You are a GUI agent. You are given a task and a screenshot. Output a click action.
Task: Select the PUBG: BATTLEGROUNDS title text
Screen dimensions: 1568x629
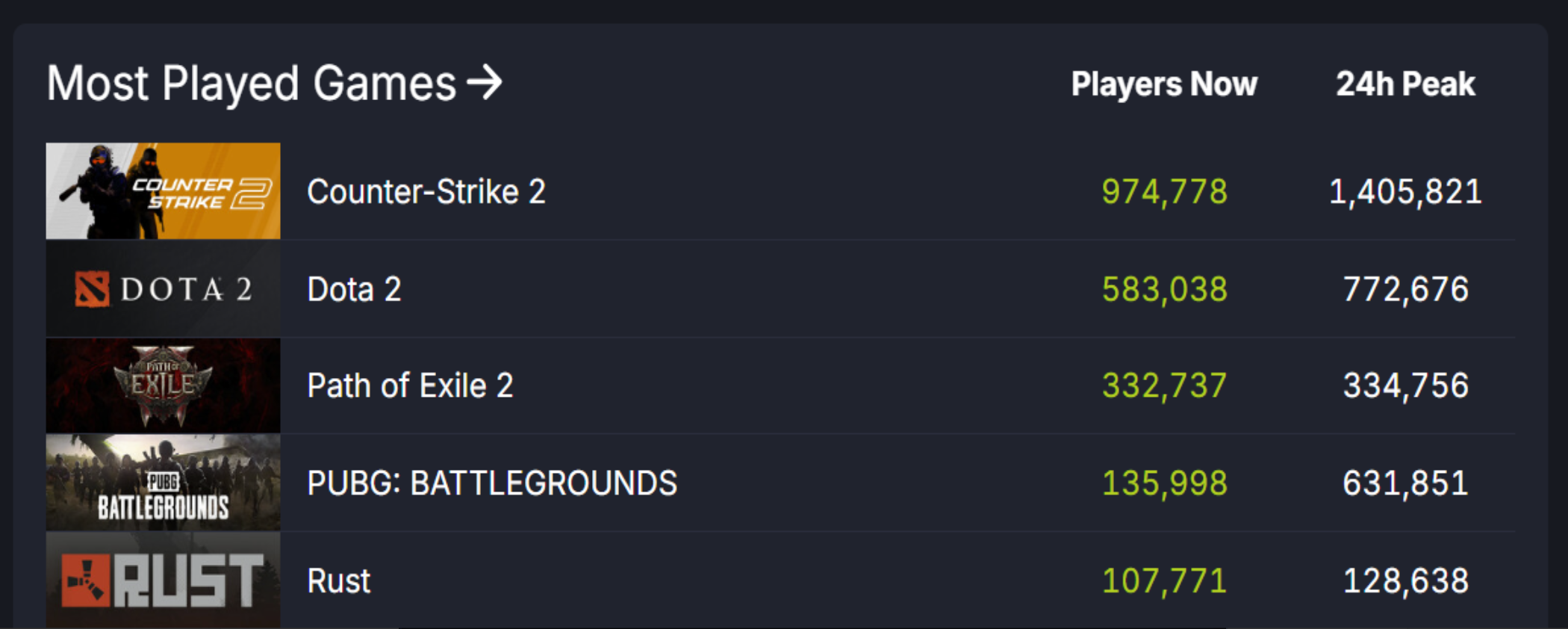[x=492, y=483]
